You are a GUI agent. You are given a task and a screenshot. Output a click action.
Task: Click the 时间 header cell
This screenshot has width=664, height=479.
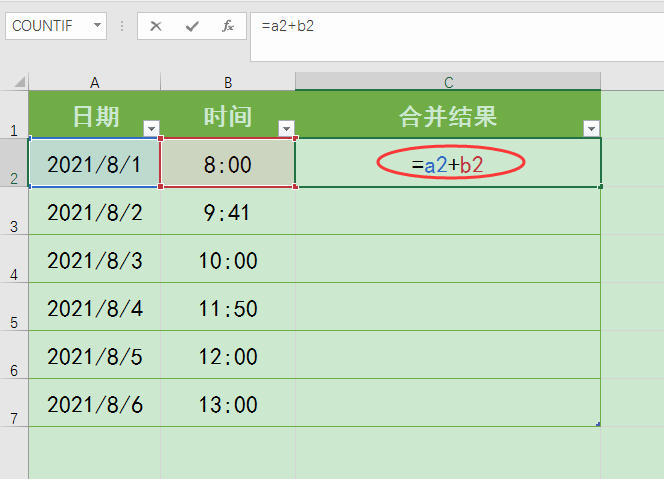coord(228,114)
